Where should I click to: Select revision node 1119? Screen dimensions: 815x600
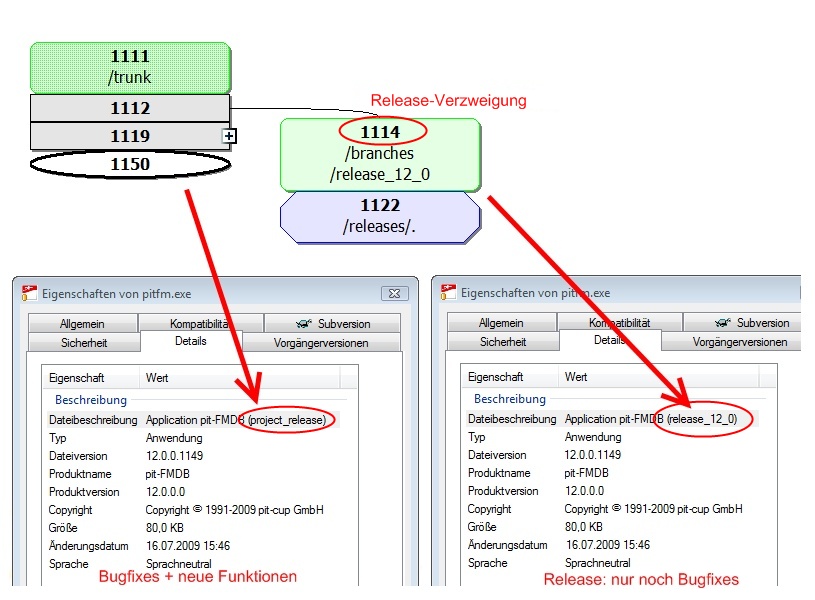click(130, 136)
